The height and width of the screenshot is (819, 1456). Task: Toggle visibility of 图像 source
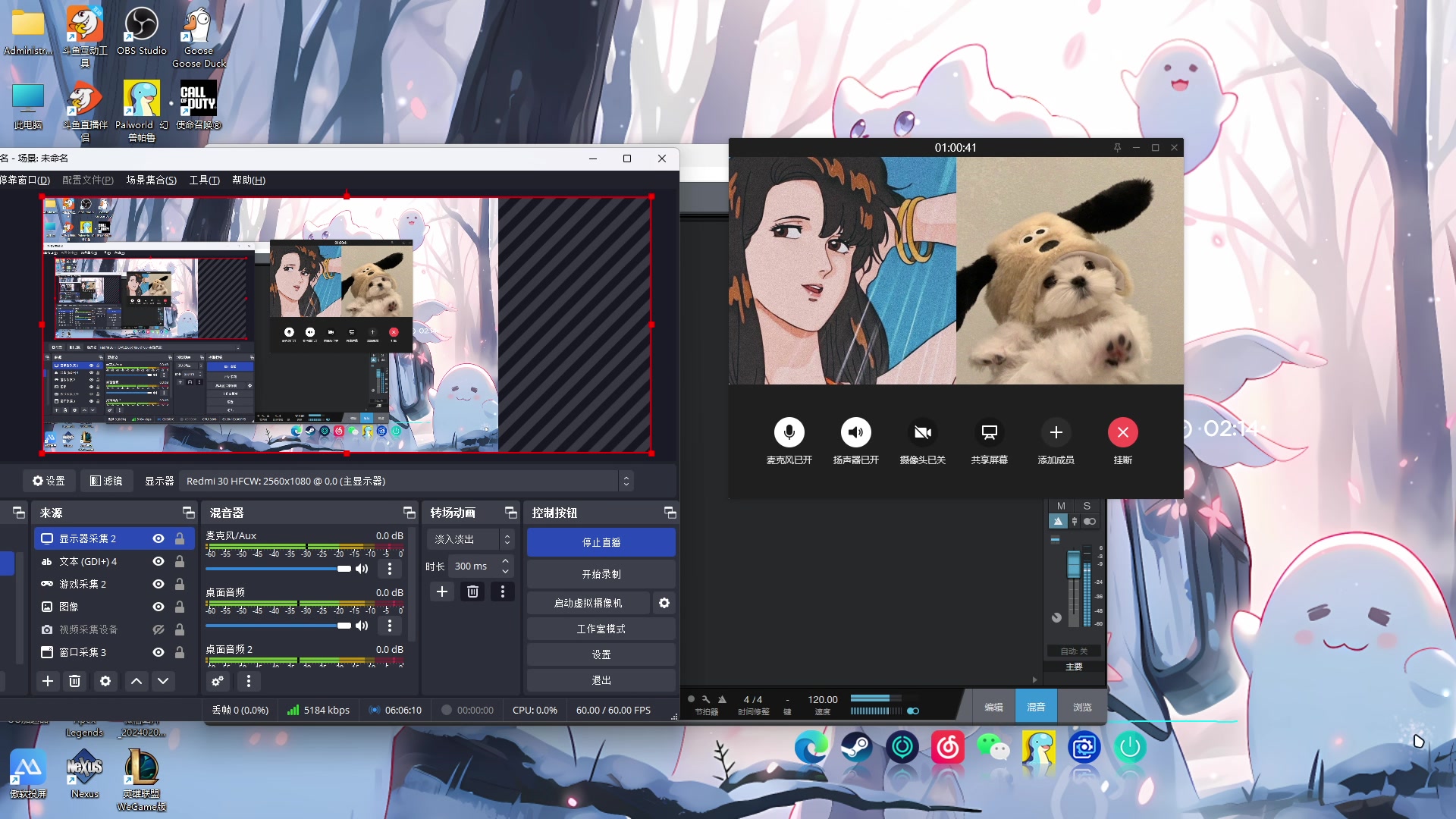tap(158, 607)
